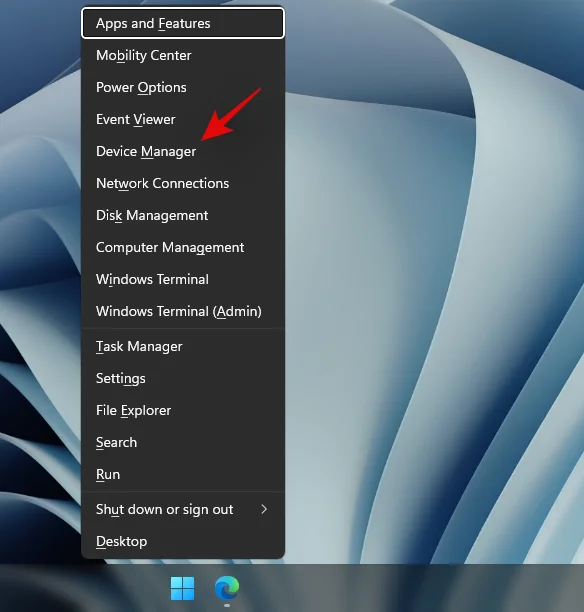Click the Windows Start icon on taskbar
The height and width of the screenshot is (612, 584).
pyautogui.click(x=182, y=588)
